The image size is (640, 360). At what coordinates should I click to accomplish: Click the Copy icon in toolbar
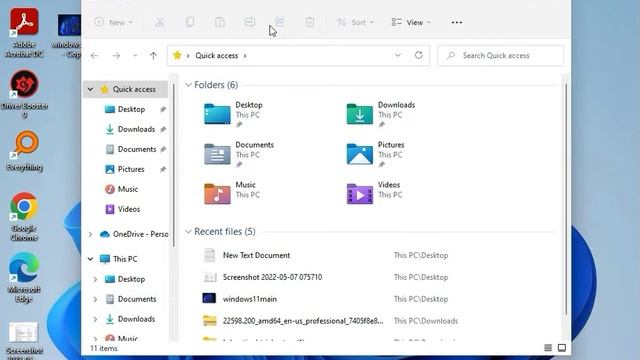190,22
